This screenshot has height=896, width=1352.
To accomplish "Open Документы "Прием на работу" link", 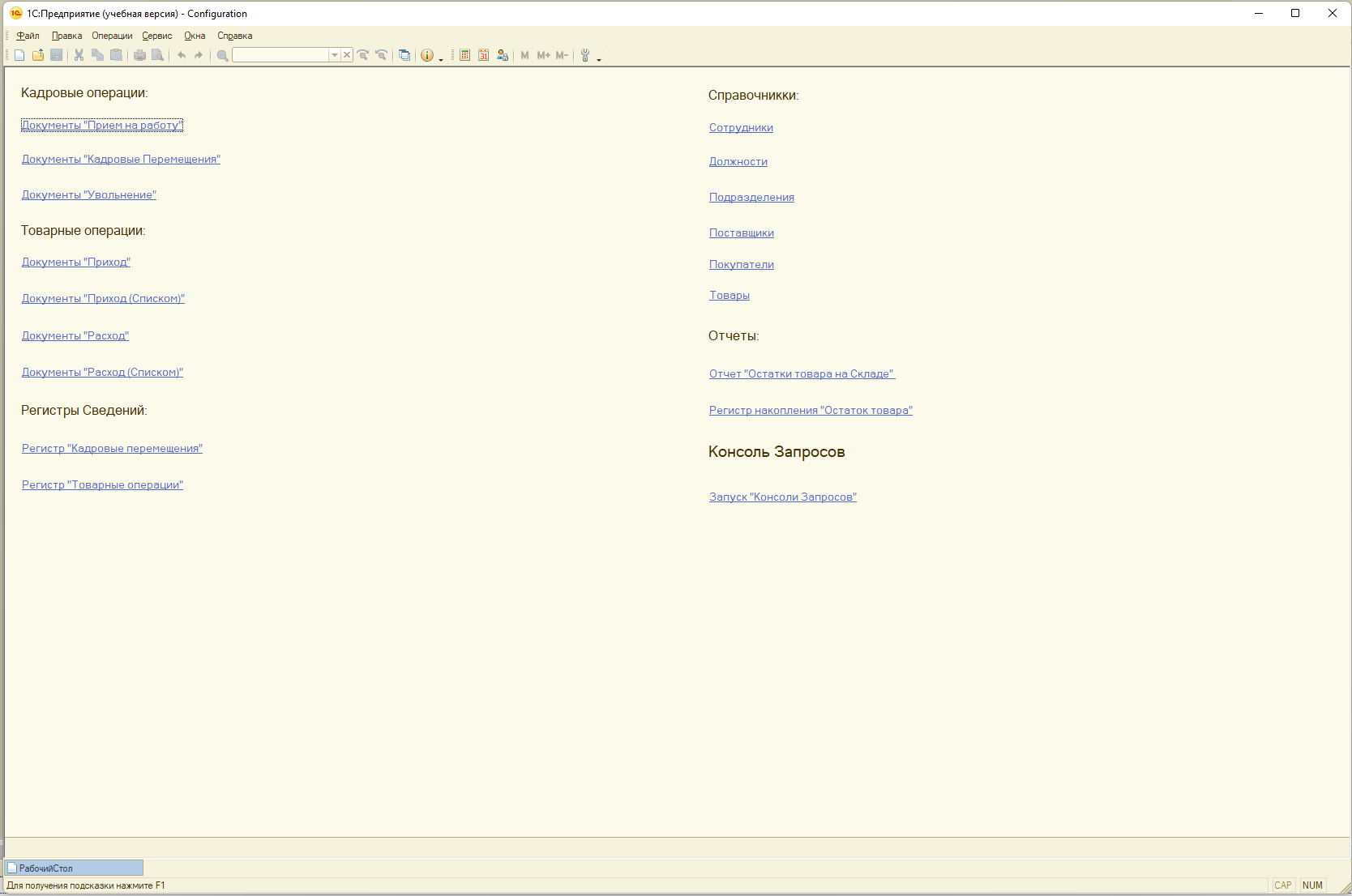I will 102,125.
